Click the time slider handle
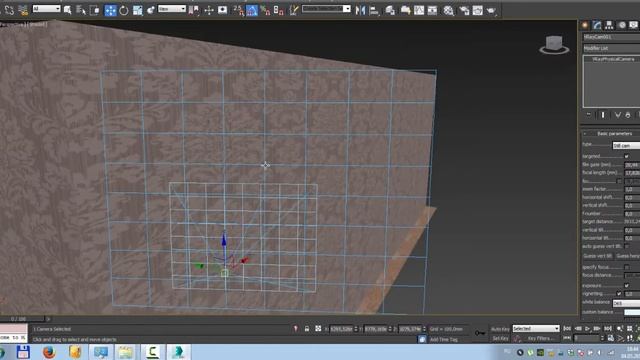The height and width of the screenshot is (360, 640). 22,319
